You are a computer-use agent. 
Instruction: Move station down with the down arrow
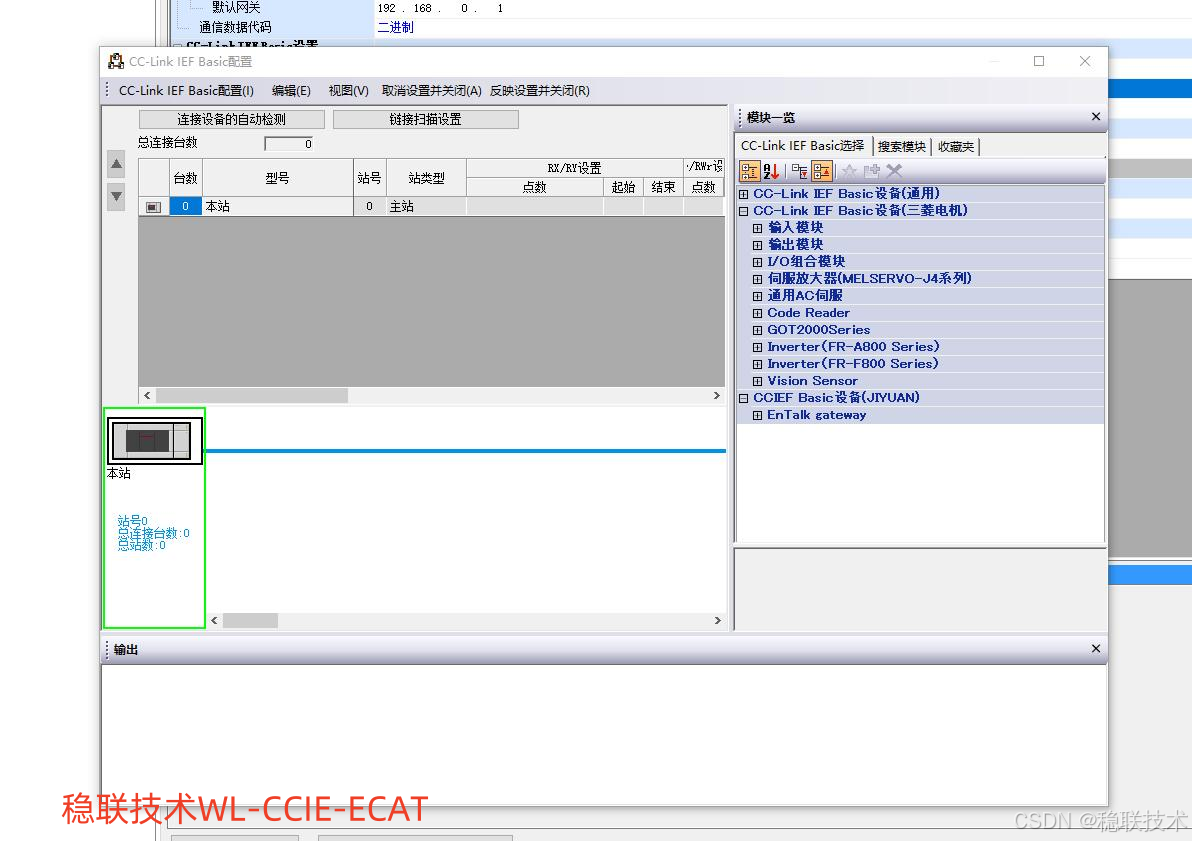pyautogui.click(x=116, y=197)
